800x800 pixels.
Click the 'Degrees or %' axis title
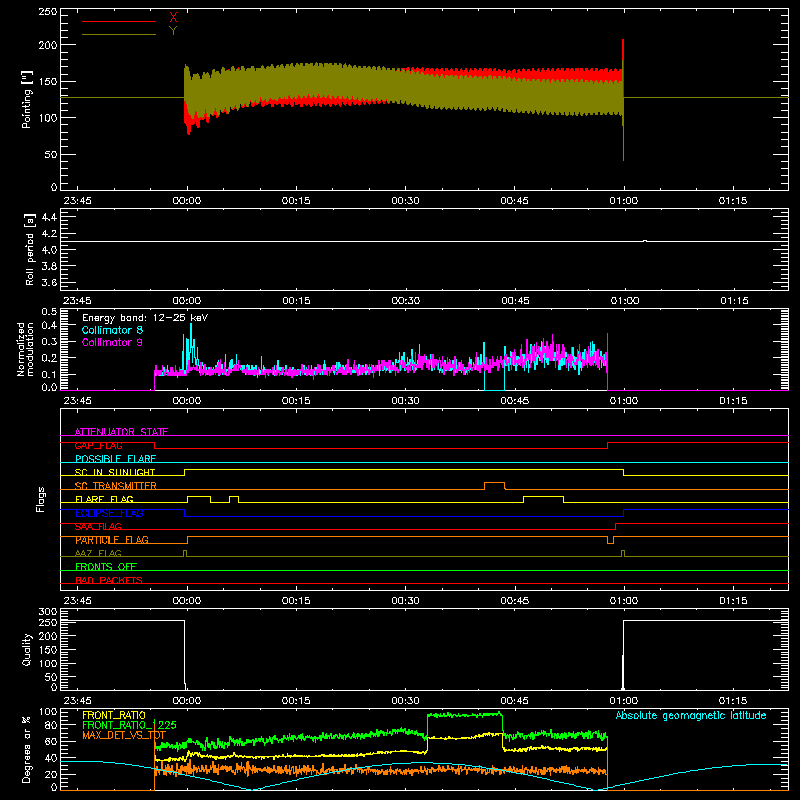click(x=27, y=749)
